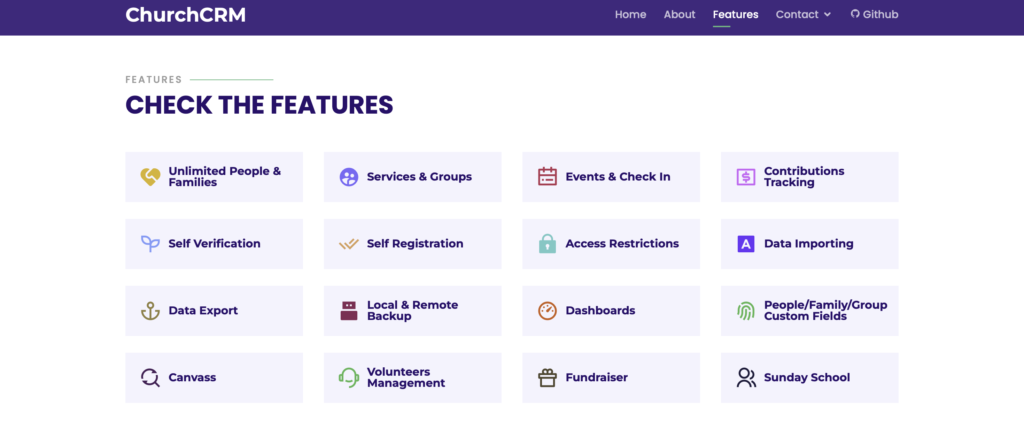Click the "Services & Groups" label

point(419,177)
